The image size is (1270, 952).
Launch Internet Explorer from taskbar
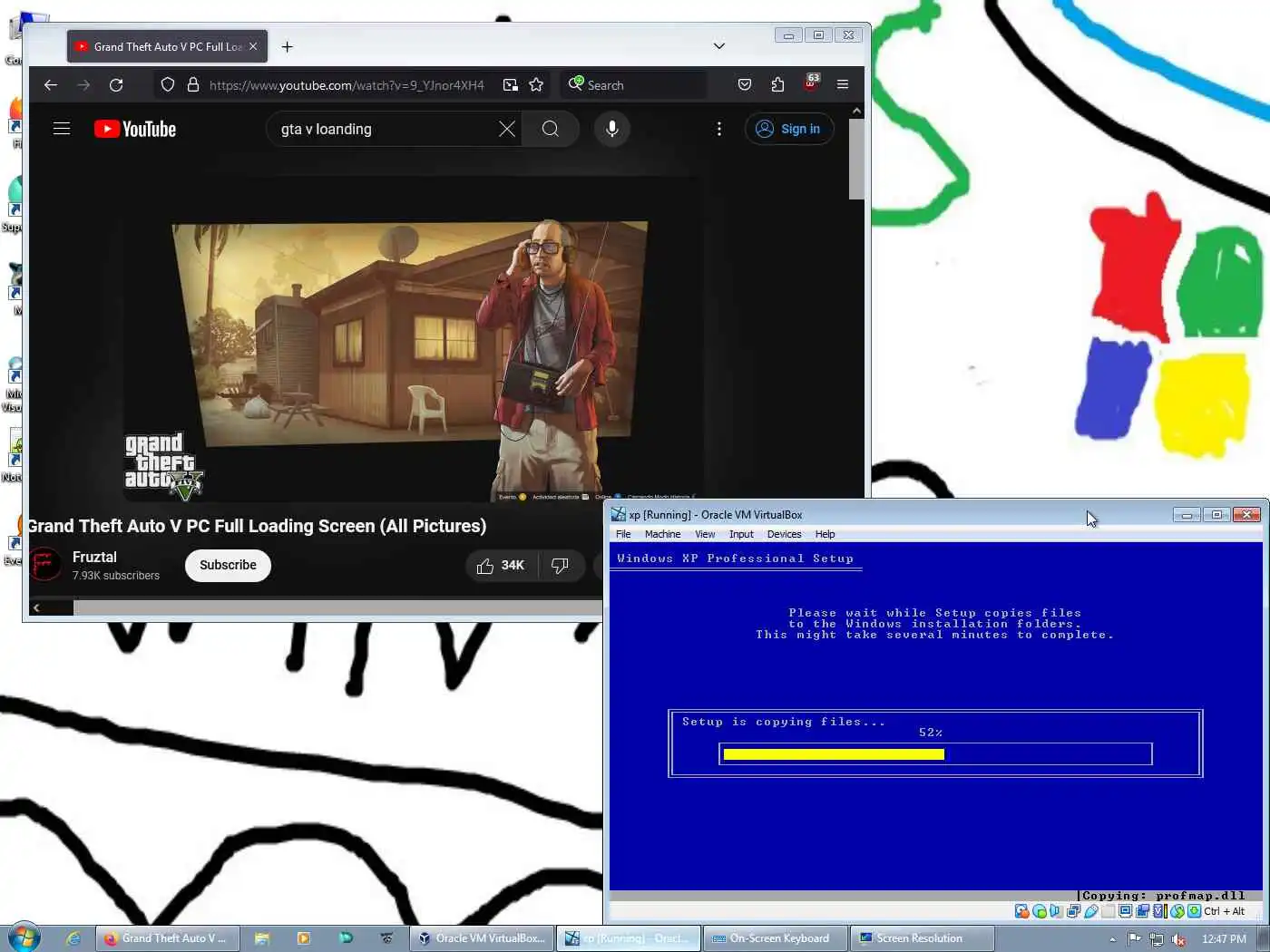73,938
